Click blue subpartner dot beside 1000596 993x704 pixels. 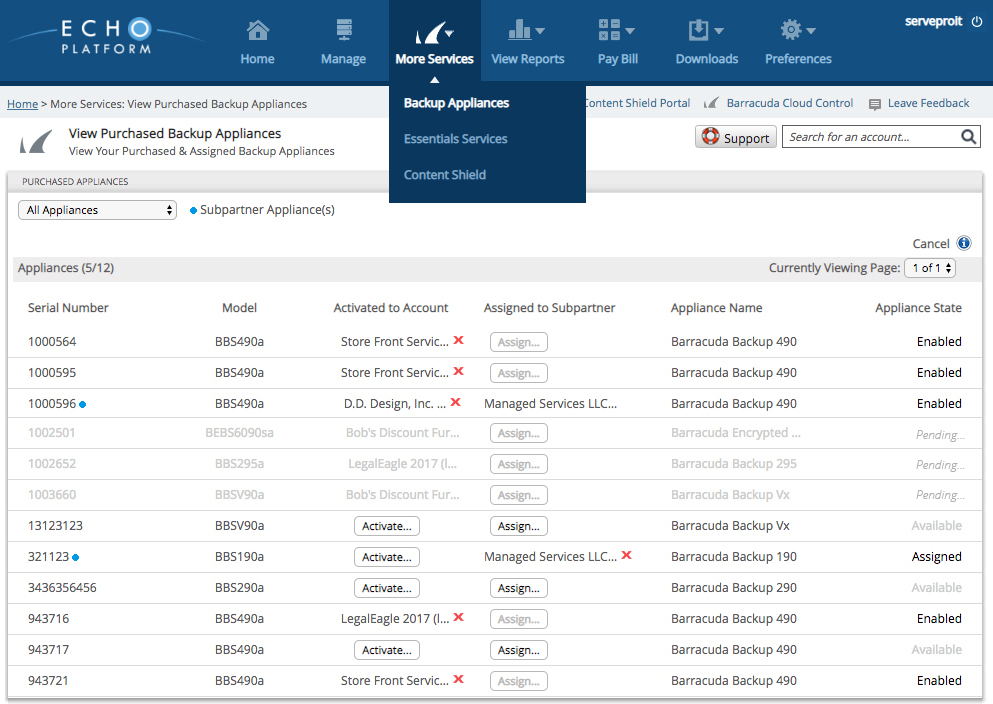click(82, 405)
